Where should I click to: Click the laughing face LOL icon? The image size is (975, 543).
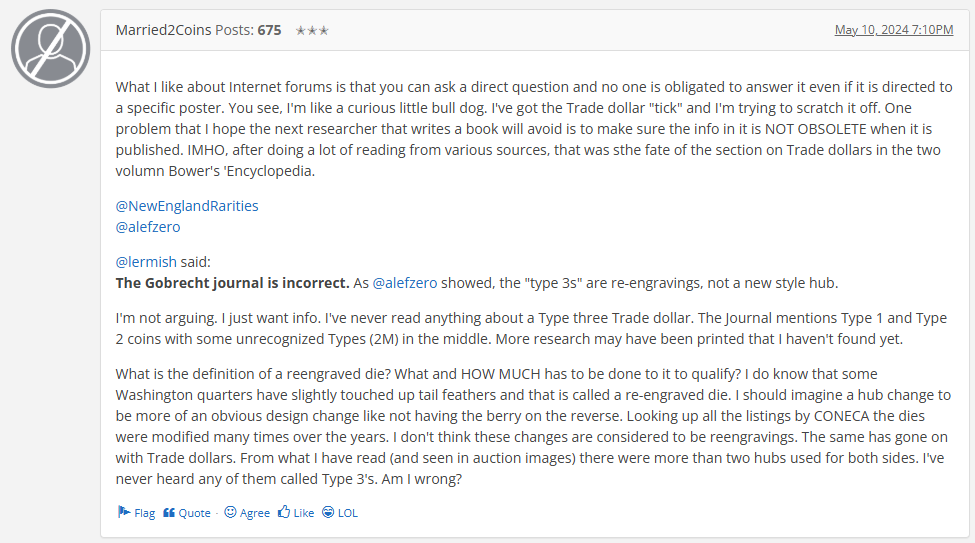[x=328, y=512]
